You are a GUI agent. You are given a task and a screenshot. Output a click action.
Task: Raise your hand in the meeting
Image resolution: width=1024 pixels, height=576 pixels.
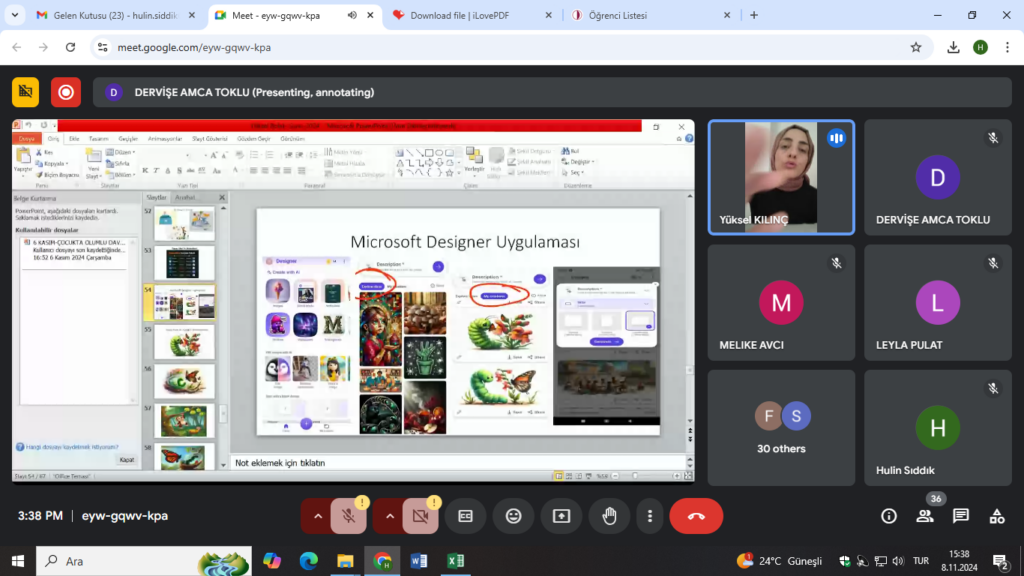point(609,516)
